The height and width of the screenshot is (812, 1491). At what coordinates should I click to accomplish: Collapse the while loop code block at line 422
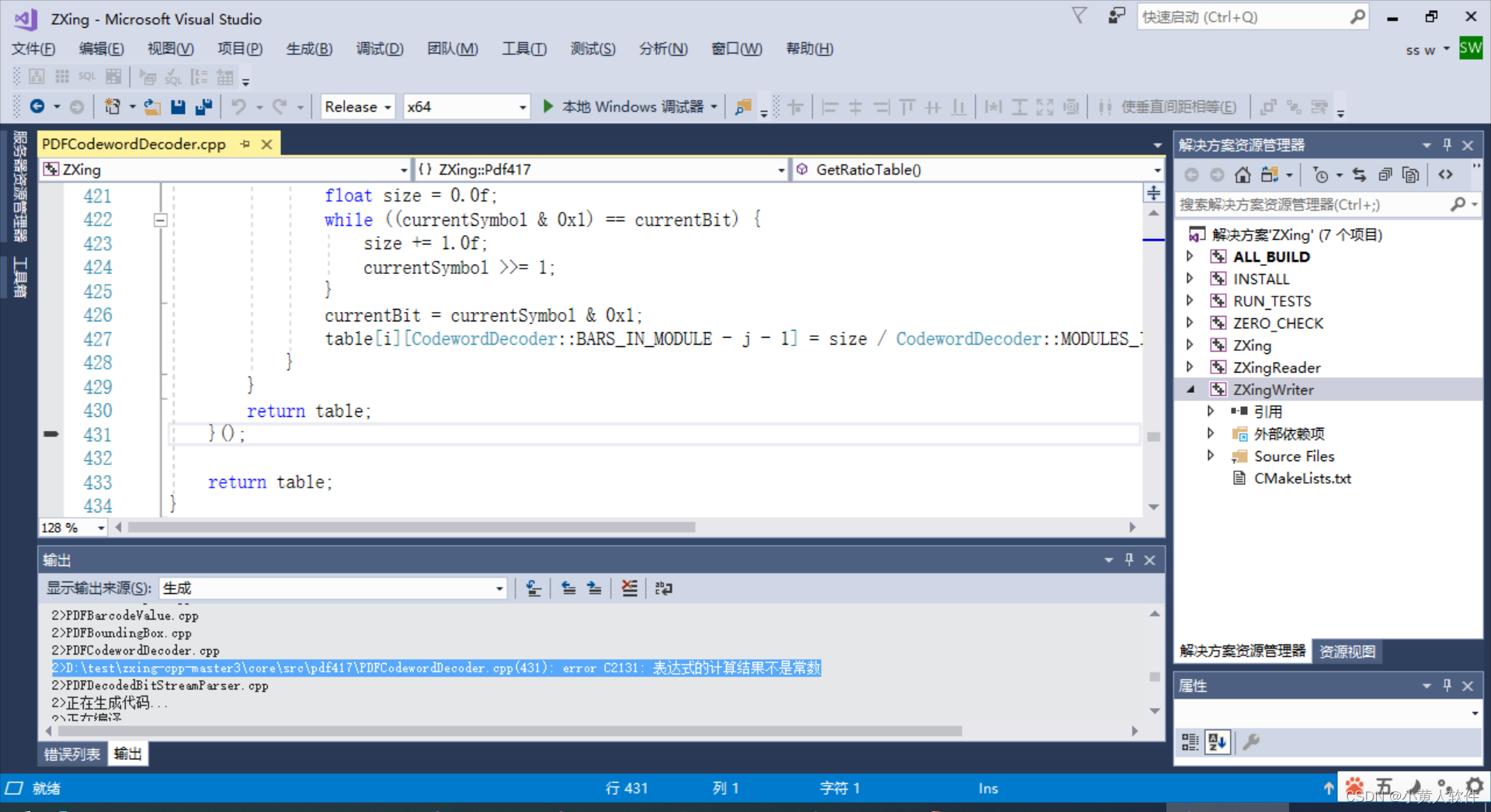click(160, 220)
